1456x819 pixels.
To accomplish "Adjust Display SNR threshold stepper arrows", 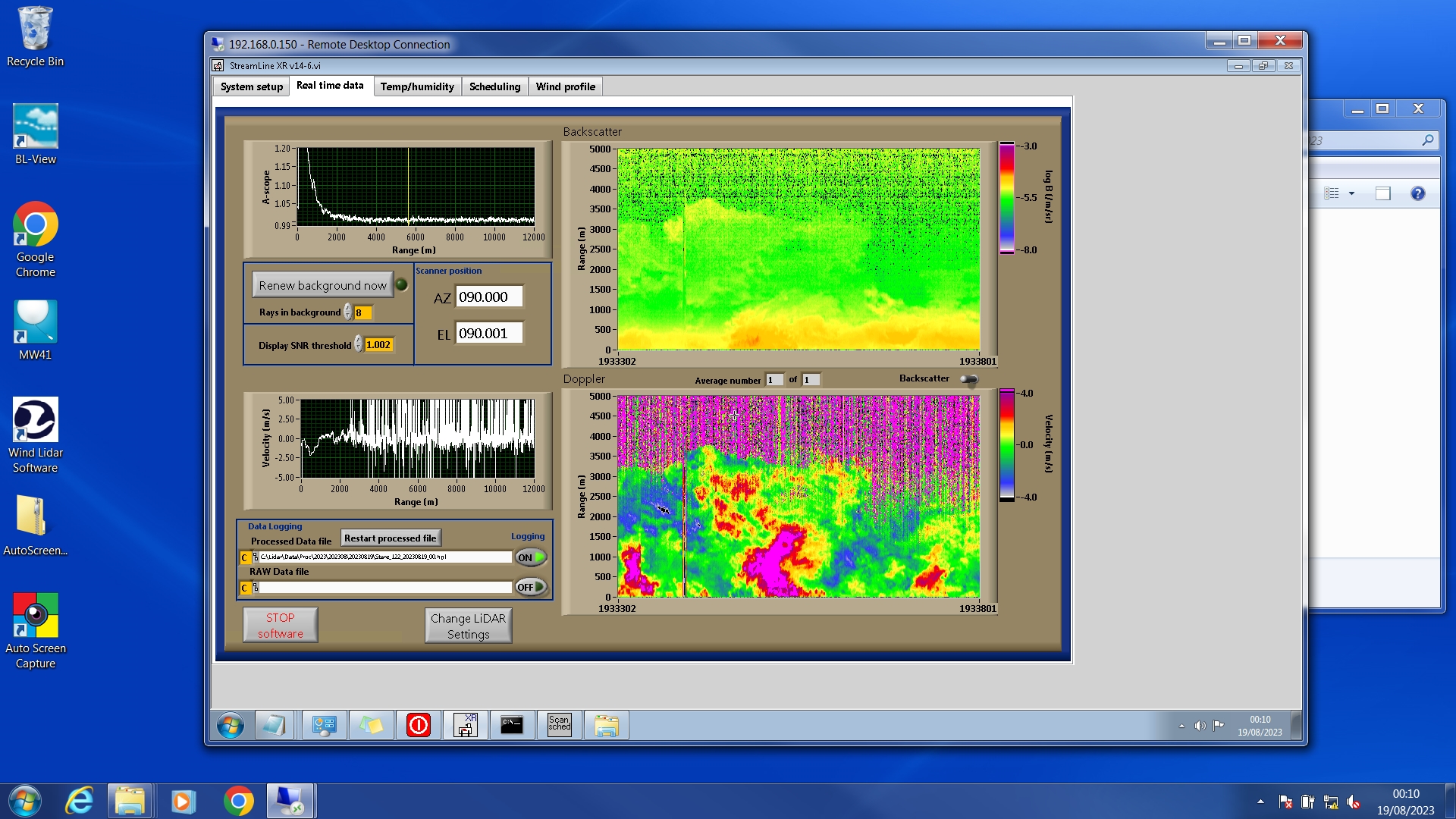I will click(359, 345).
